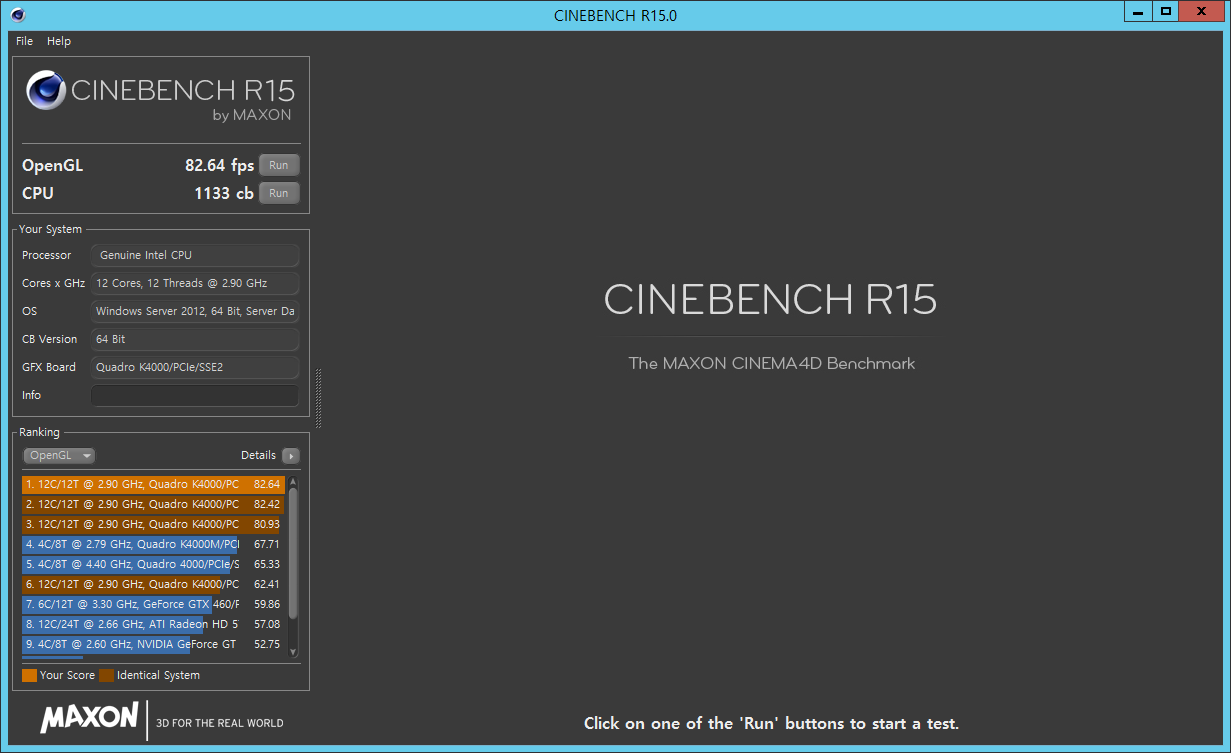The image size is (1231, 753).
Task: Click the Cinebench sphere logo icon
Action: (x=46, y=91)
